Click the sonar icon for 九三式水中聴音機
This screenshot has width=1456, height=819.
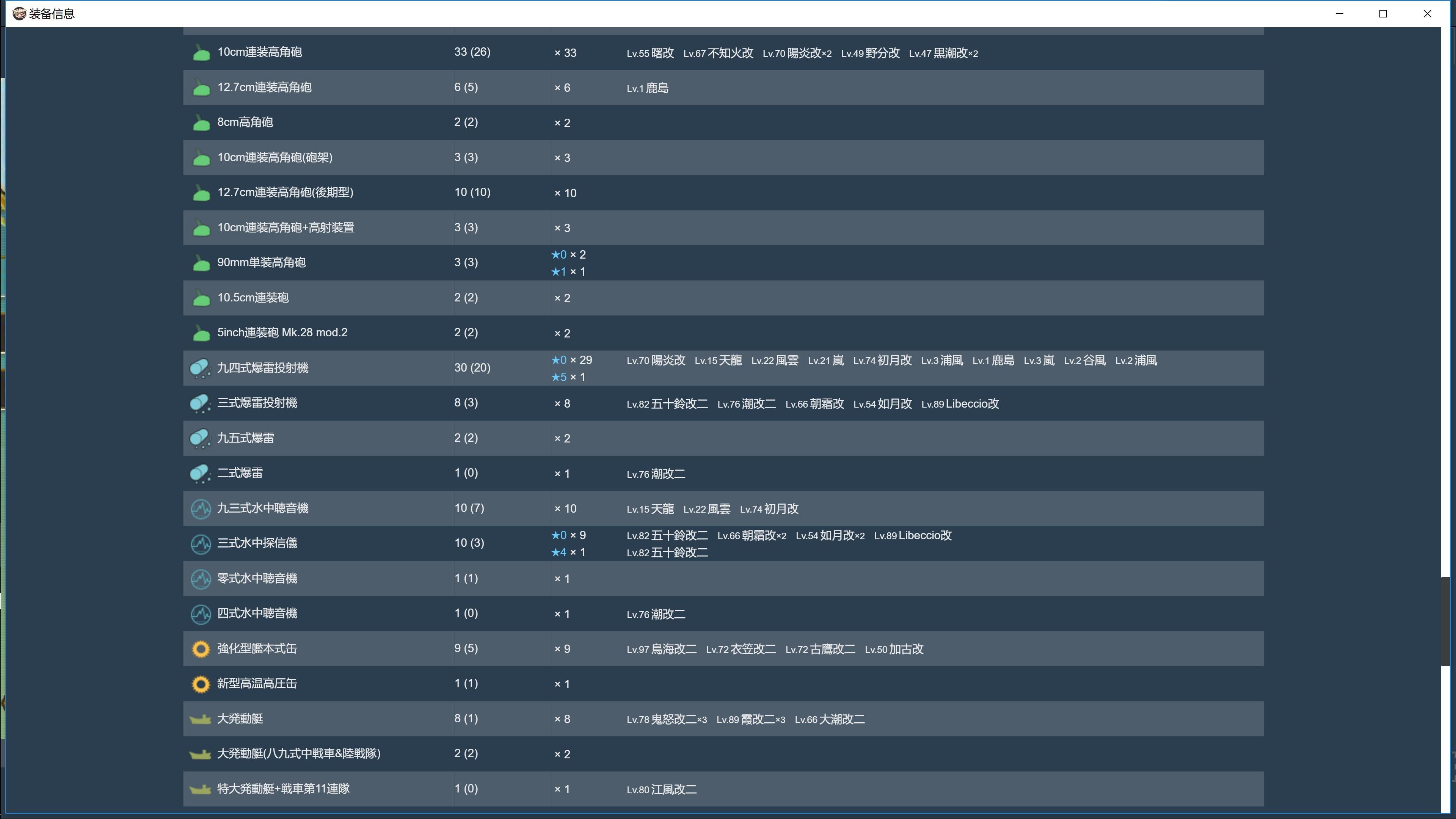point(201,509)
